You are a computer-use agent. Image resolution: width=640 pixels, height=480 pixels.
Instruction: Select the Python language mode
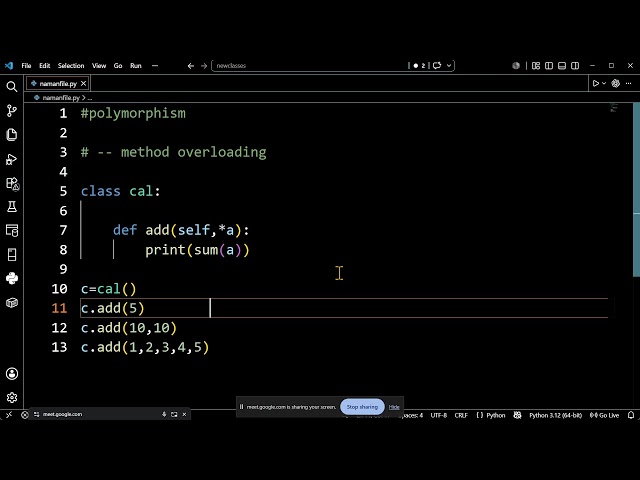click(x=496, y=415)
